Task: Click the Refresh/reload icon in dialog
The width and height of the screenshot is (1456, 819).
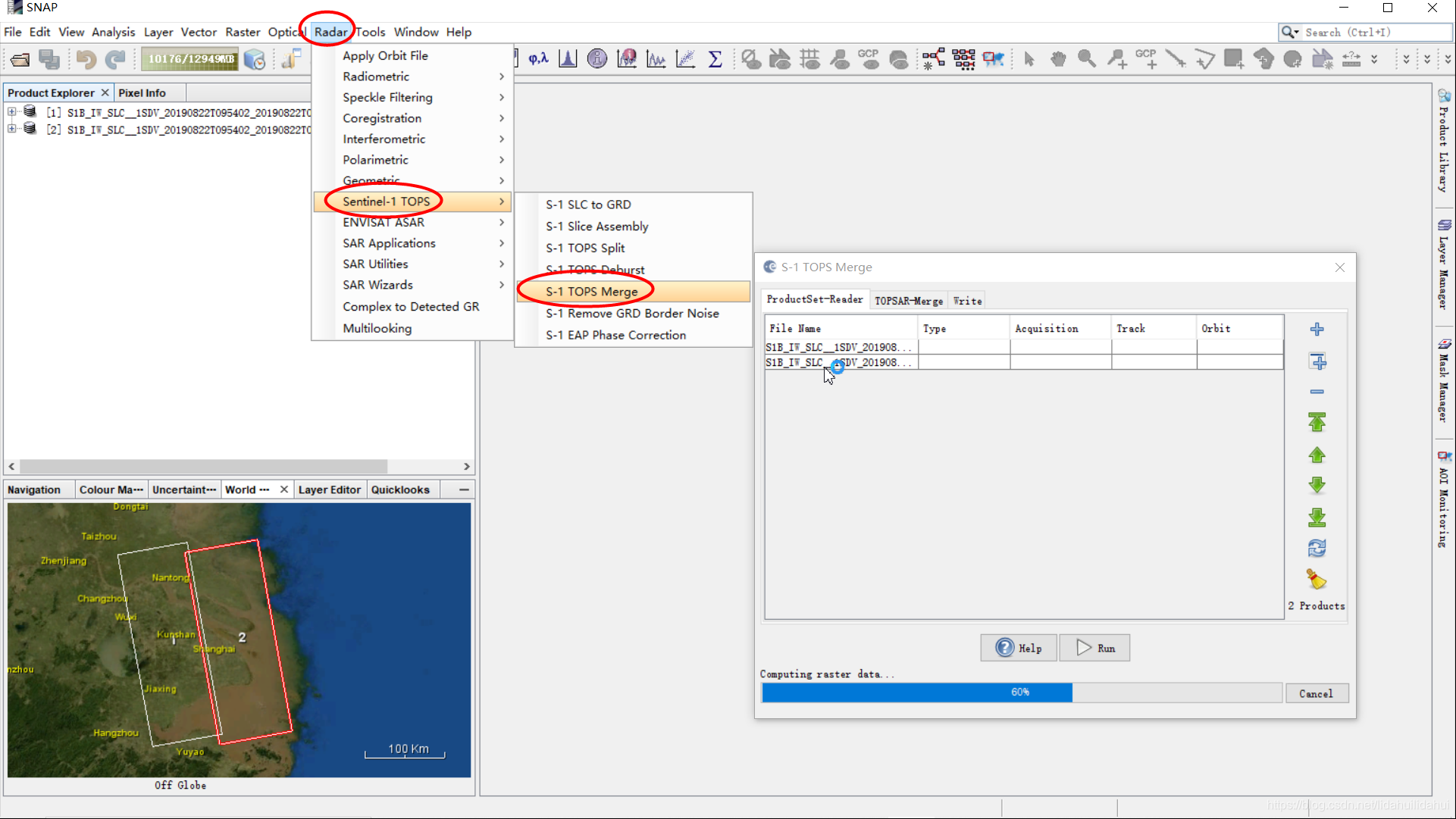Action: [1317, 548]
